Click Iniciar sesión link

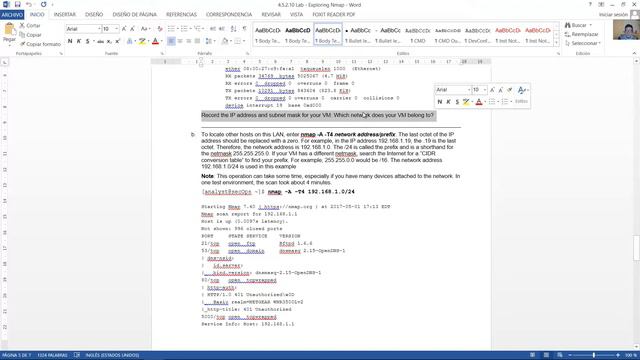(613, 15)
